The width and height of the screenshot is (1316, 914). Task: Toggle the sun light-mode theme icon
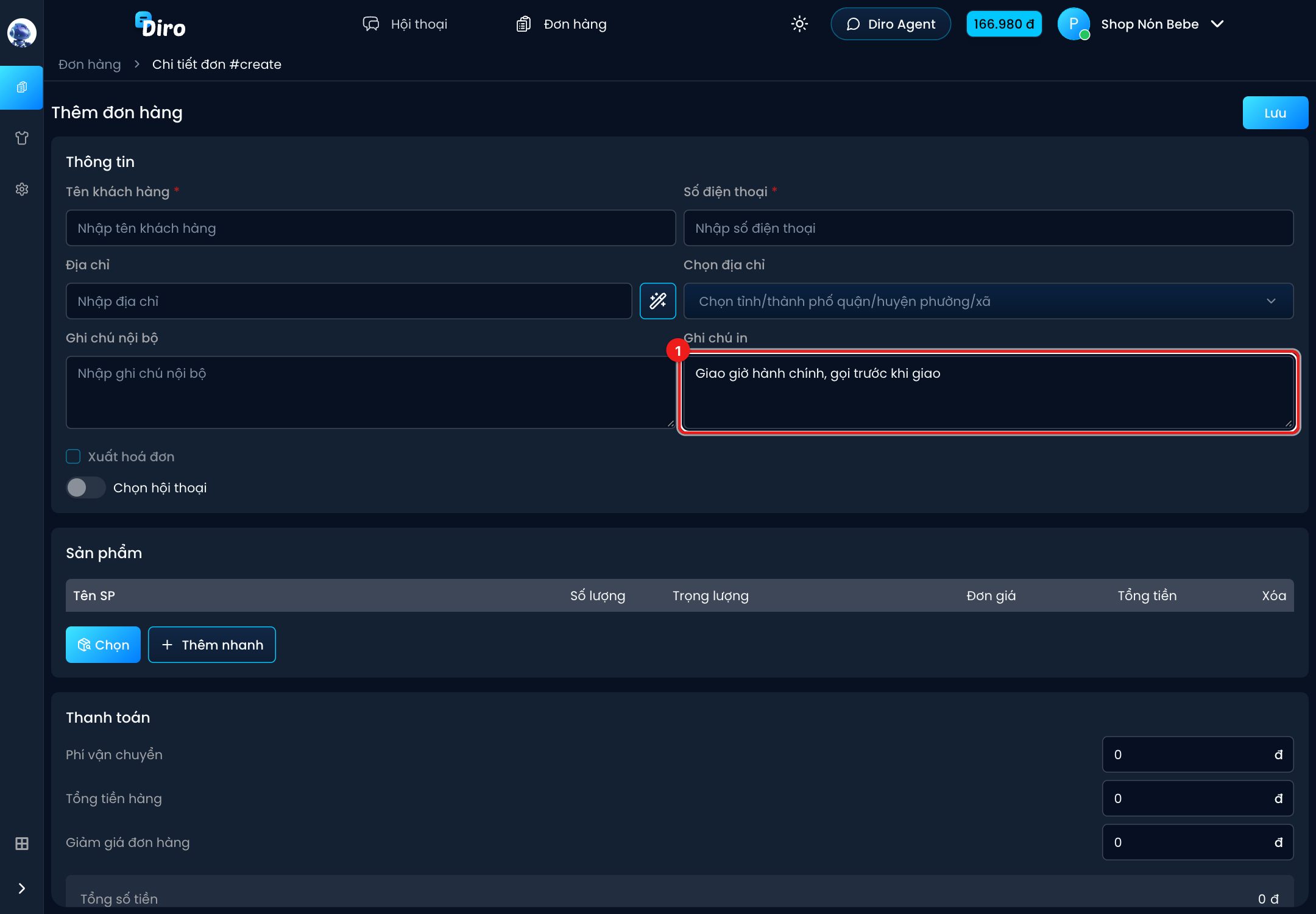click(799, 24)
